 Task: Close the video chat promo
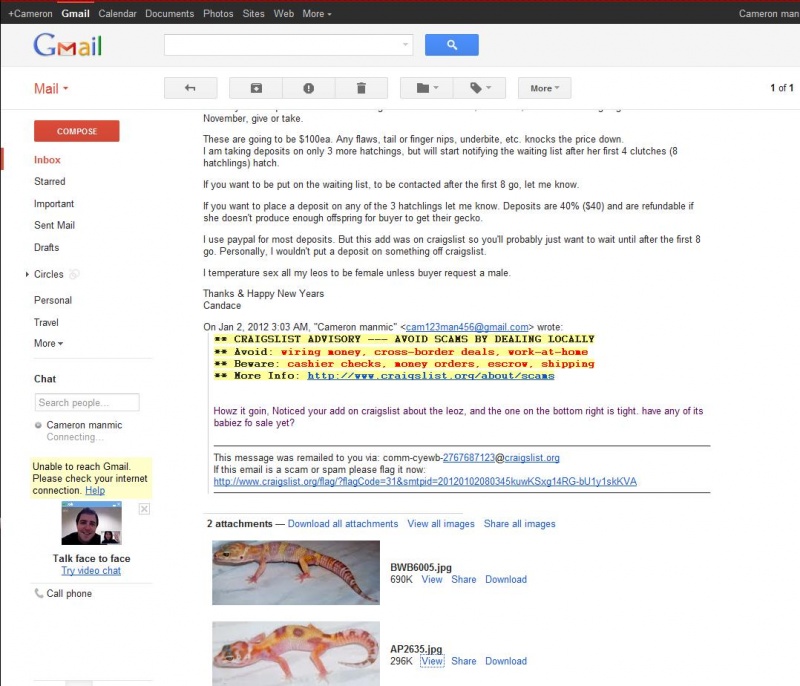coord(144,509)
